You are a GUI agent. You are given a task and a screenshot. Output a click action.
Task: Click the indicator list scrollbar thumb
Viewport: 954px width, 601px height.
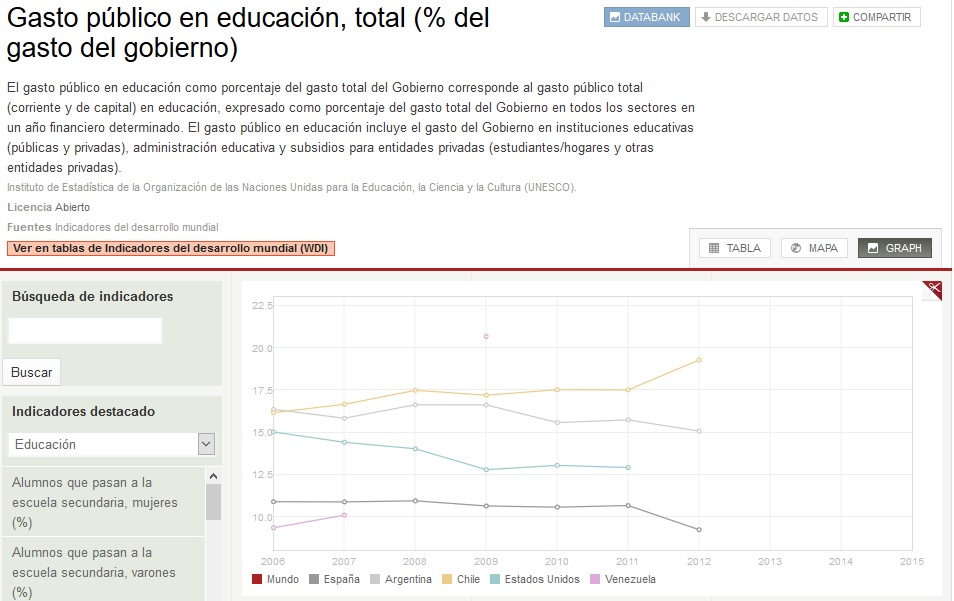pyautogui.click(x=213, y=501)
